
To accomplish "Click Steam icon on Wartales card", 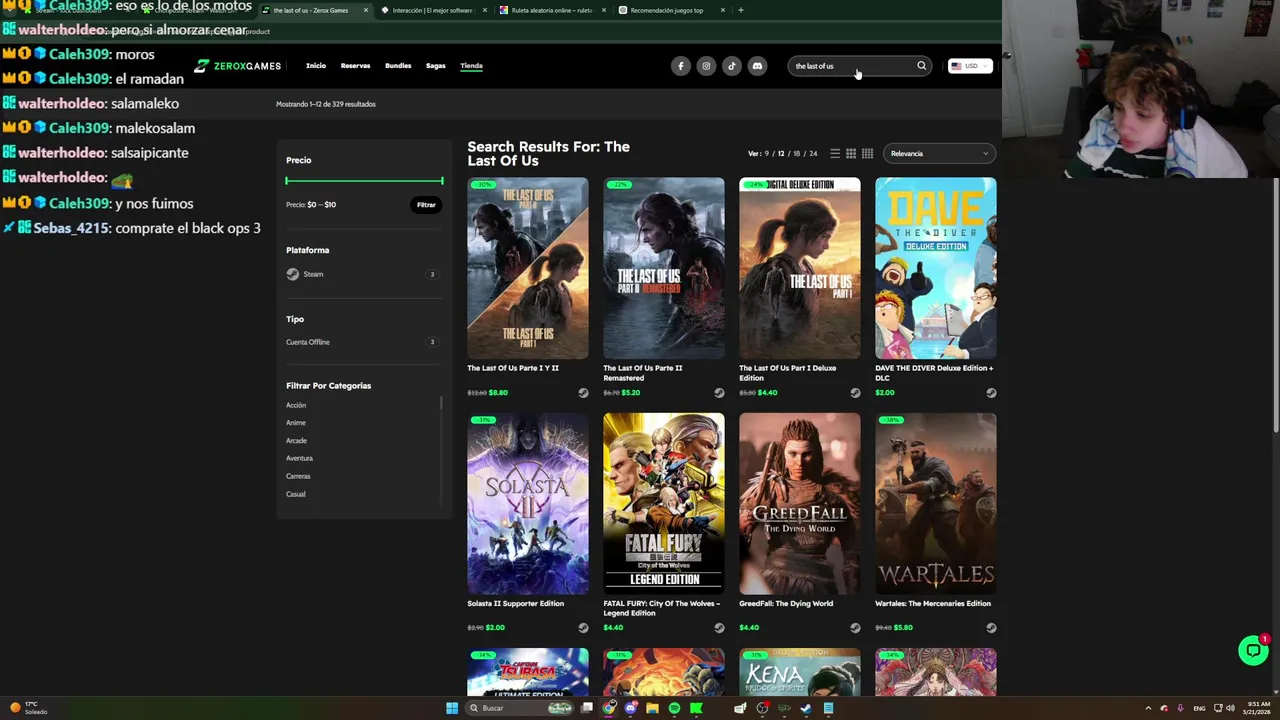I will [991, 628].
